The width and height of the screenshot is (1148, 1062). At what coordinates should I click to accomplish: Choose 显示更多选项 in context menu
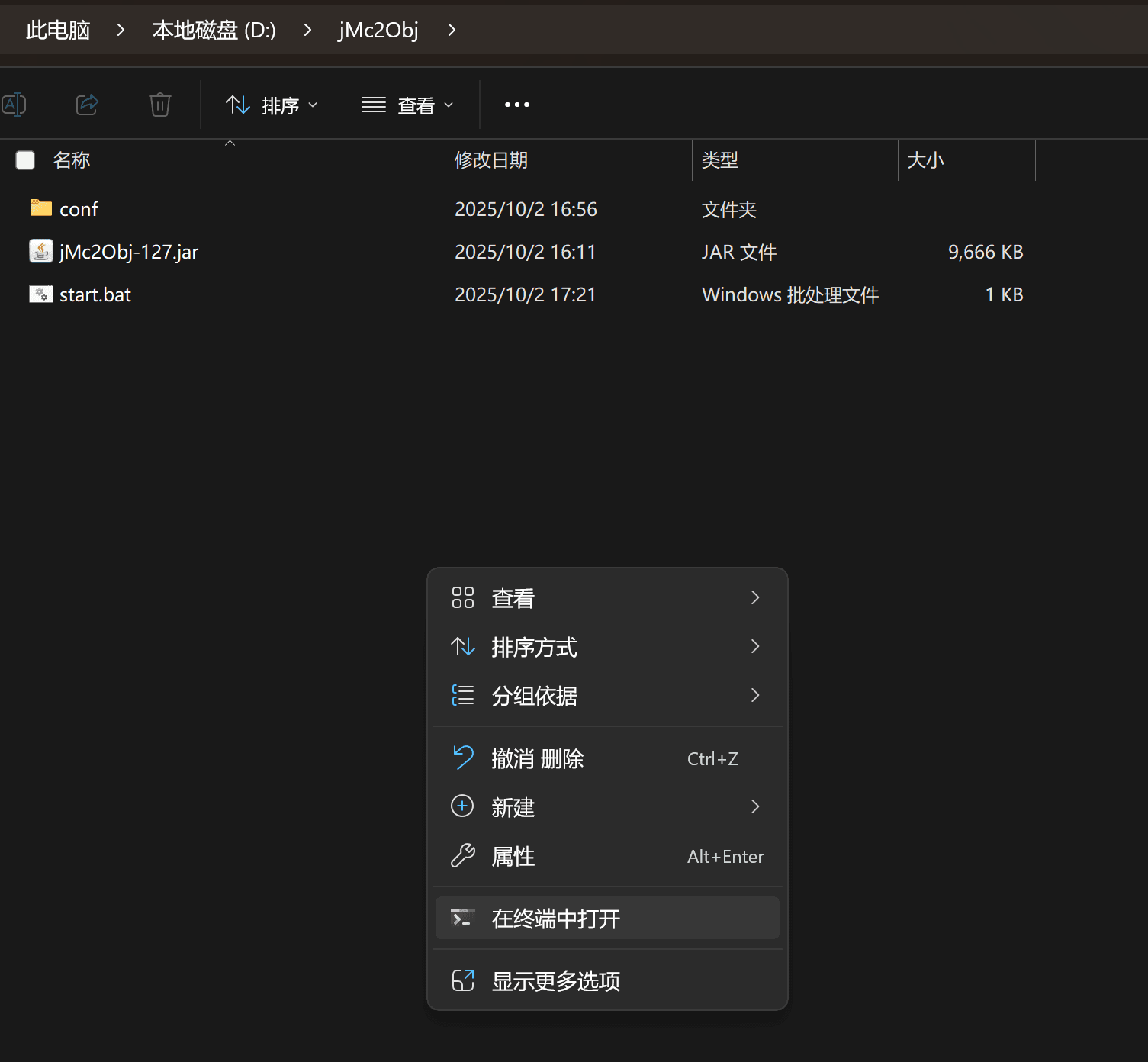point(555,981)
